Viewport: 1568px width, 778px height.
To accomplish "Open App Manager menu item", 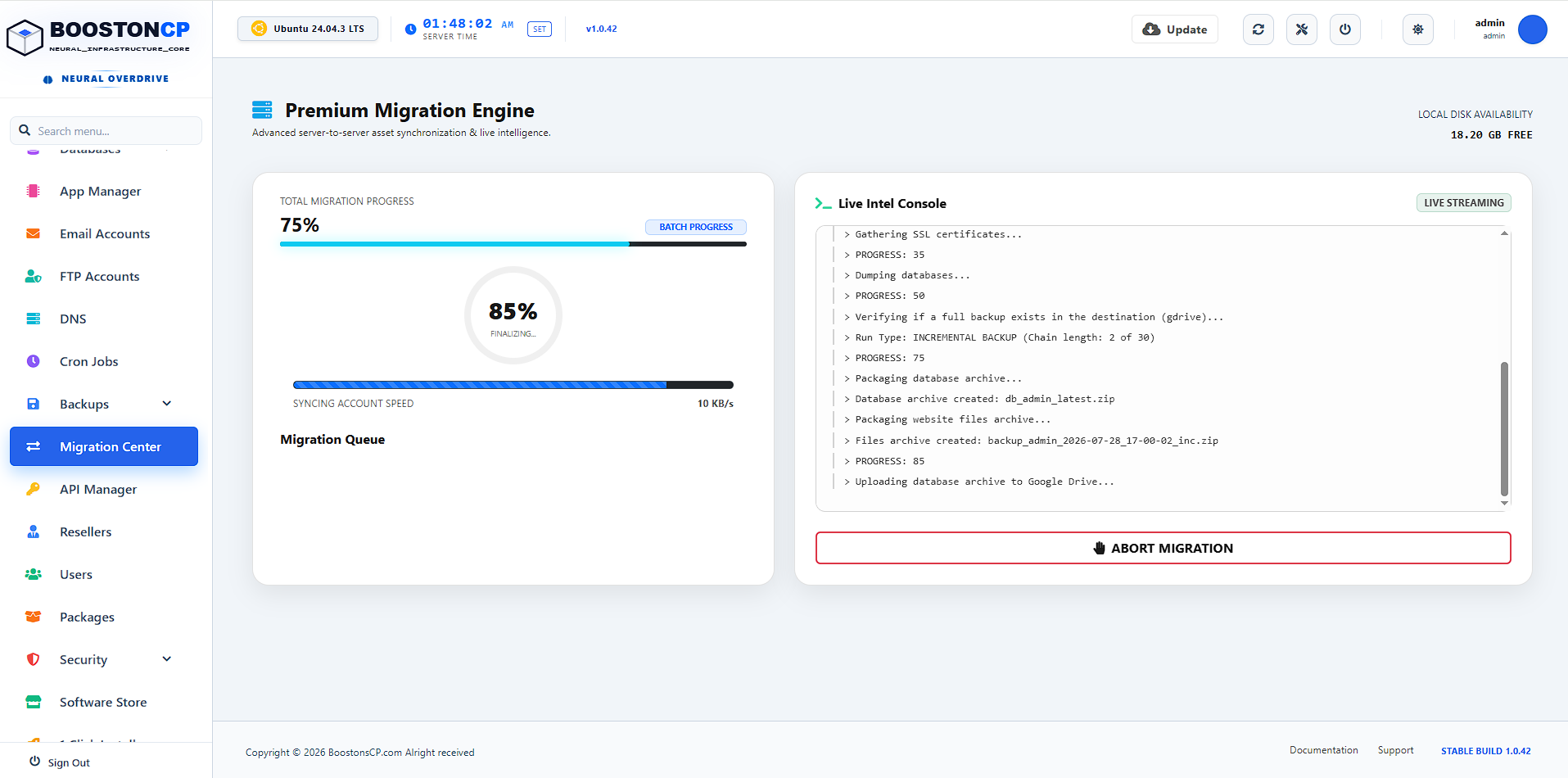I will [104, 191].
